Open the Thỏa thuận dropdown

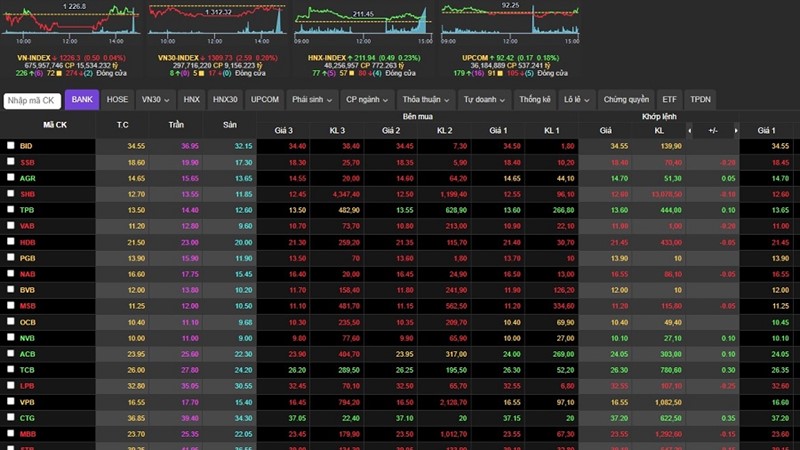coord(426,99)
